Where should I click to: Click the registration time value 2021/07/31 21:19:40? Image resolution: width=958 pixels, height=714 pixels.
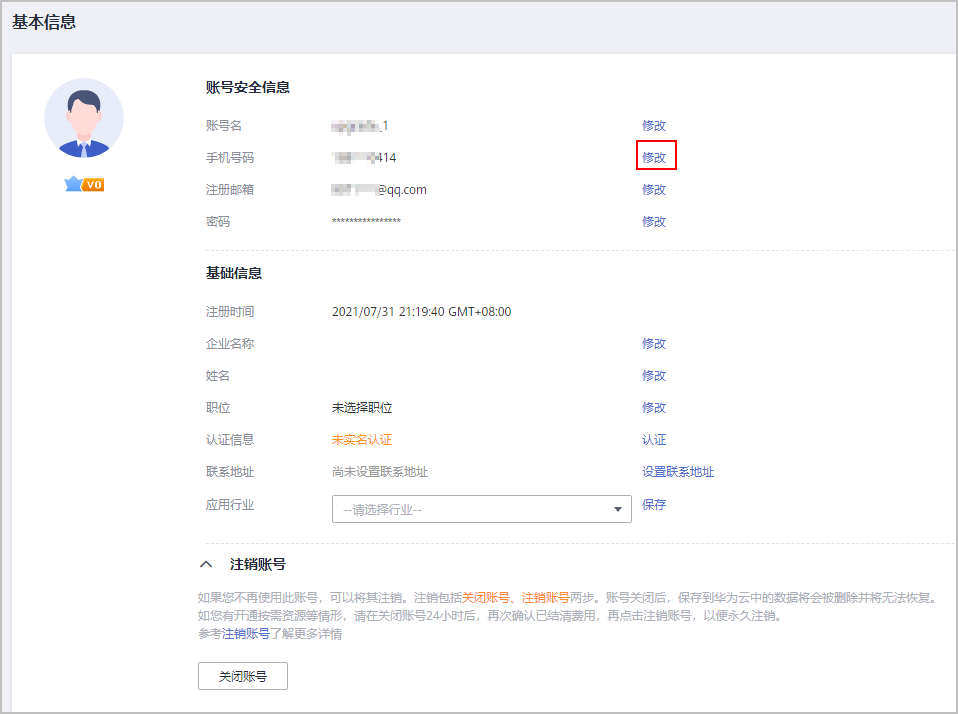[x=422, y=311]
